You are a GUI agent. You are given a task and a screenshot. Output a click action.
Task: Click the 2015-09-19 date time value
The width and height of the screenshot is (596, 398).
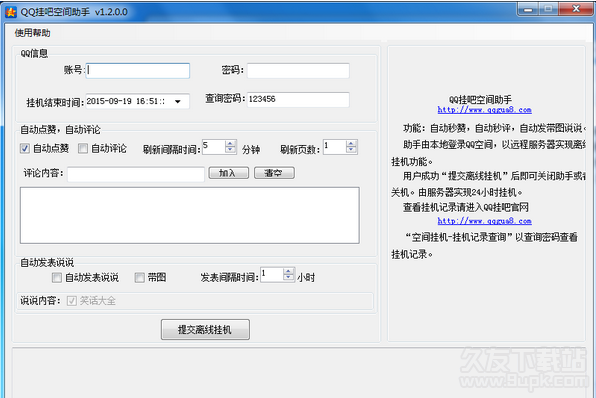[125, 101]
